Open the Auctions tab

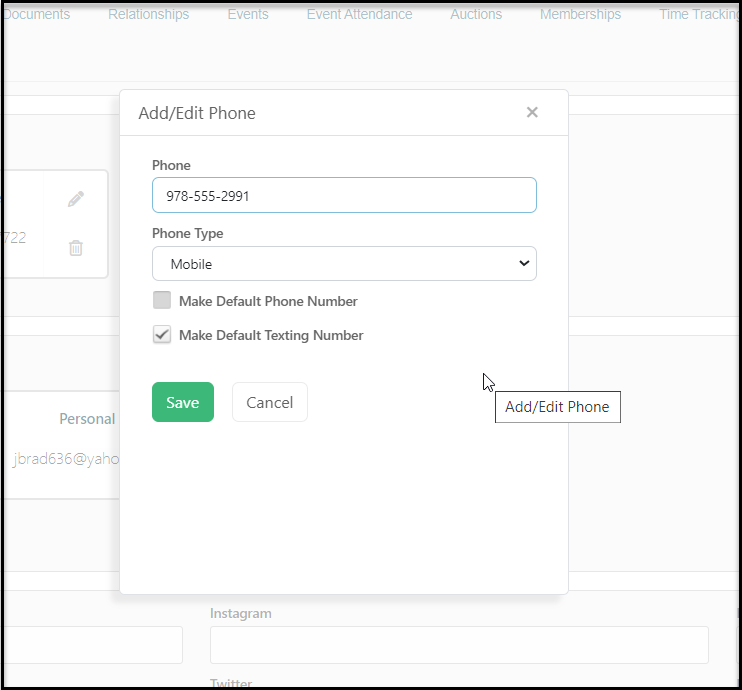point(476,14)
